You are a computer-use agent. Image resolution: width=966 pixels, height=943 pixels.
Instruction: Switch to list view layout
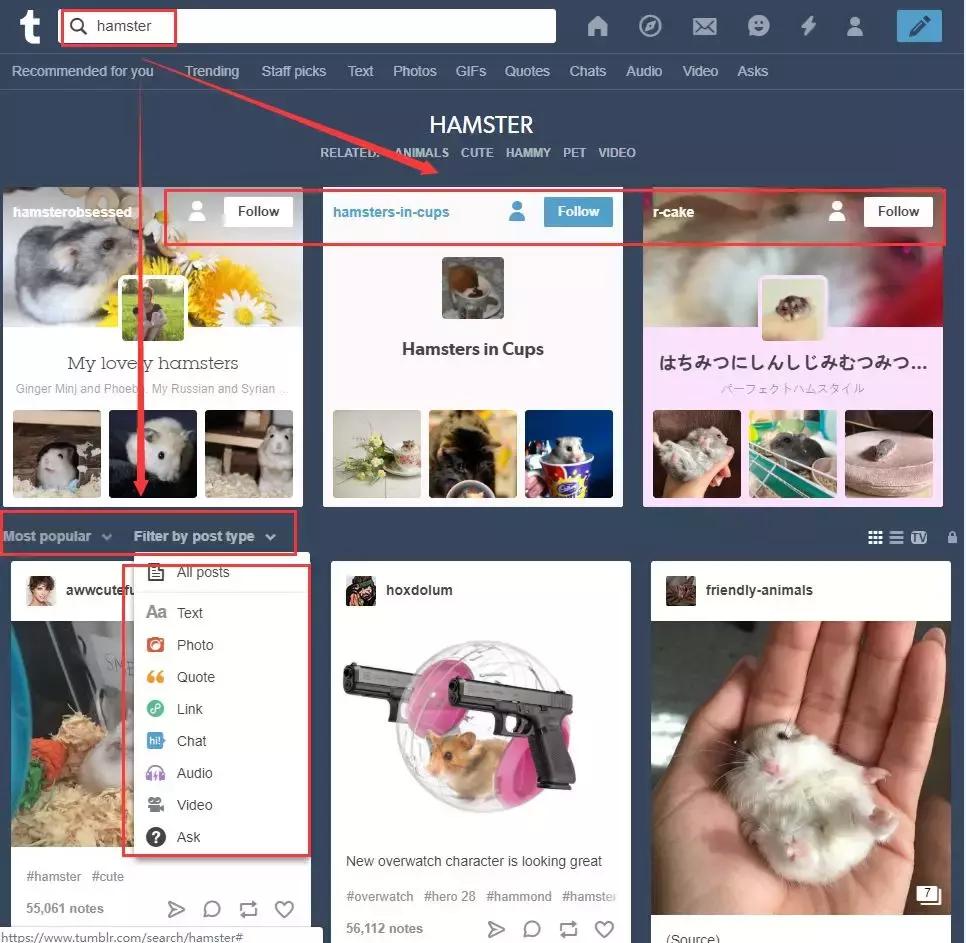tap(897, 537)
